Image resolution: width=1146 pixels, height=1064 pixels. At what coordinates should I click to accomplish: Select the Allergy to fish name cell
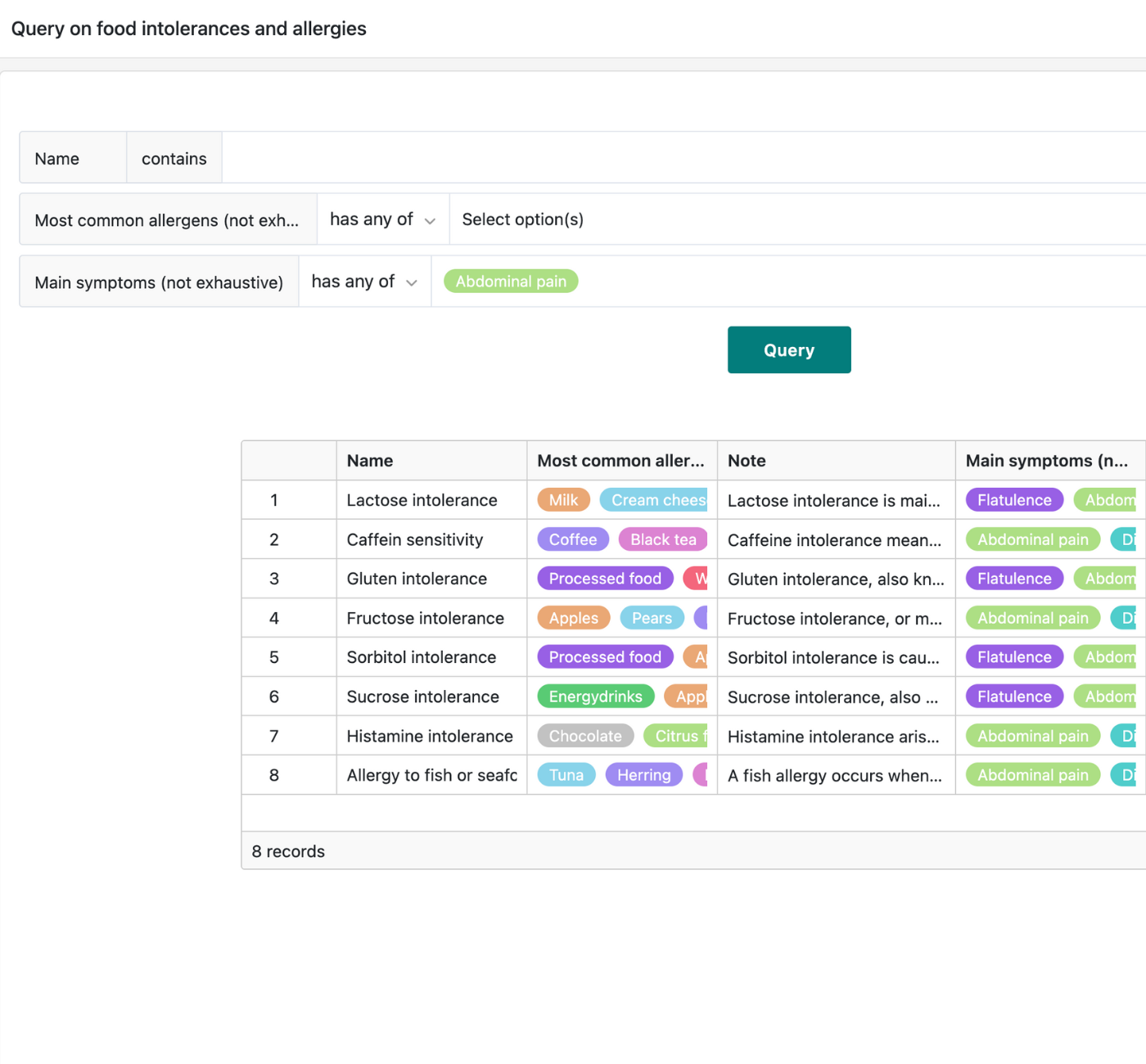(431, 775)
